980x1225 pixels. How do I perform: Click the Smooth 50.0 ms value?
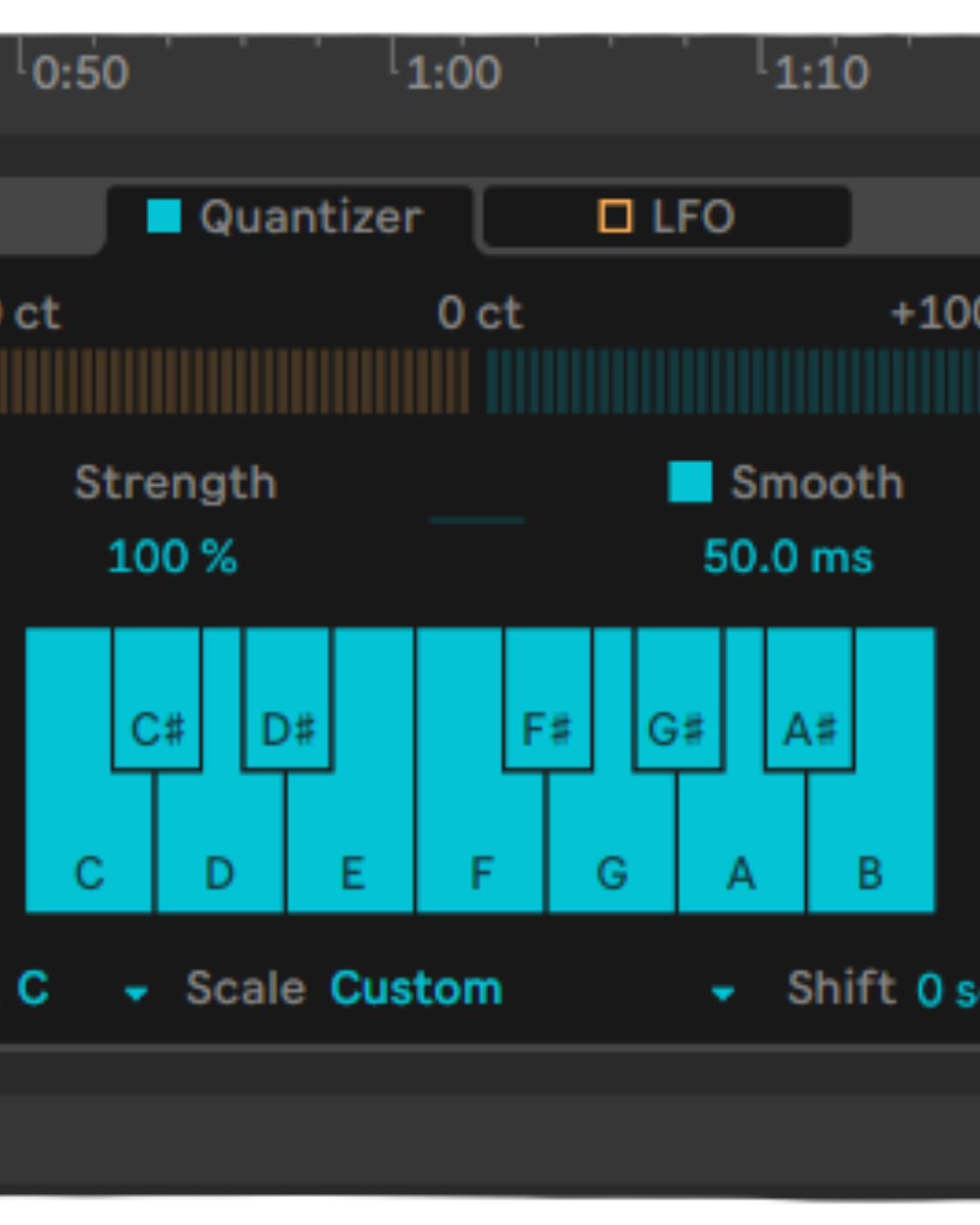pyautogui.click(x=788, y=557)
